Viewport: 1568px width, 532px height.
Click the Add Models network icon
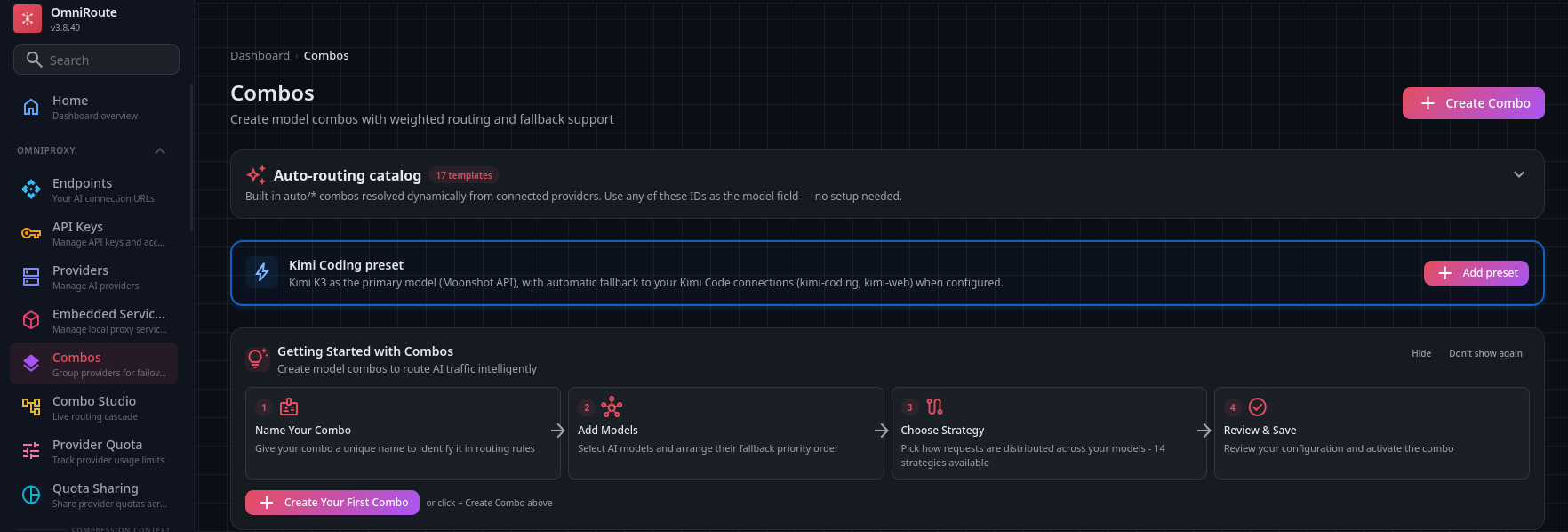tap(612, 407)
